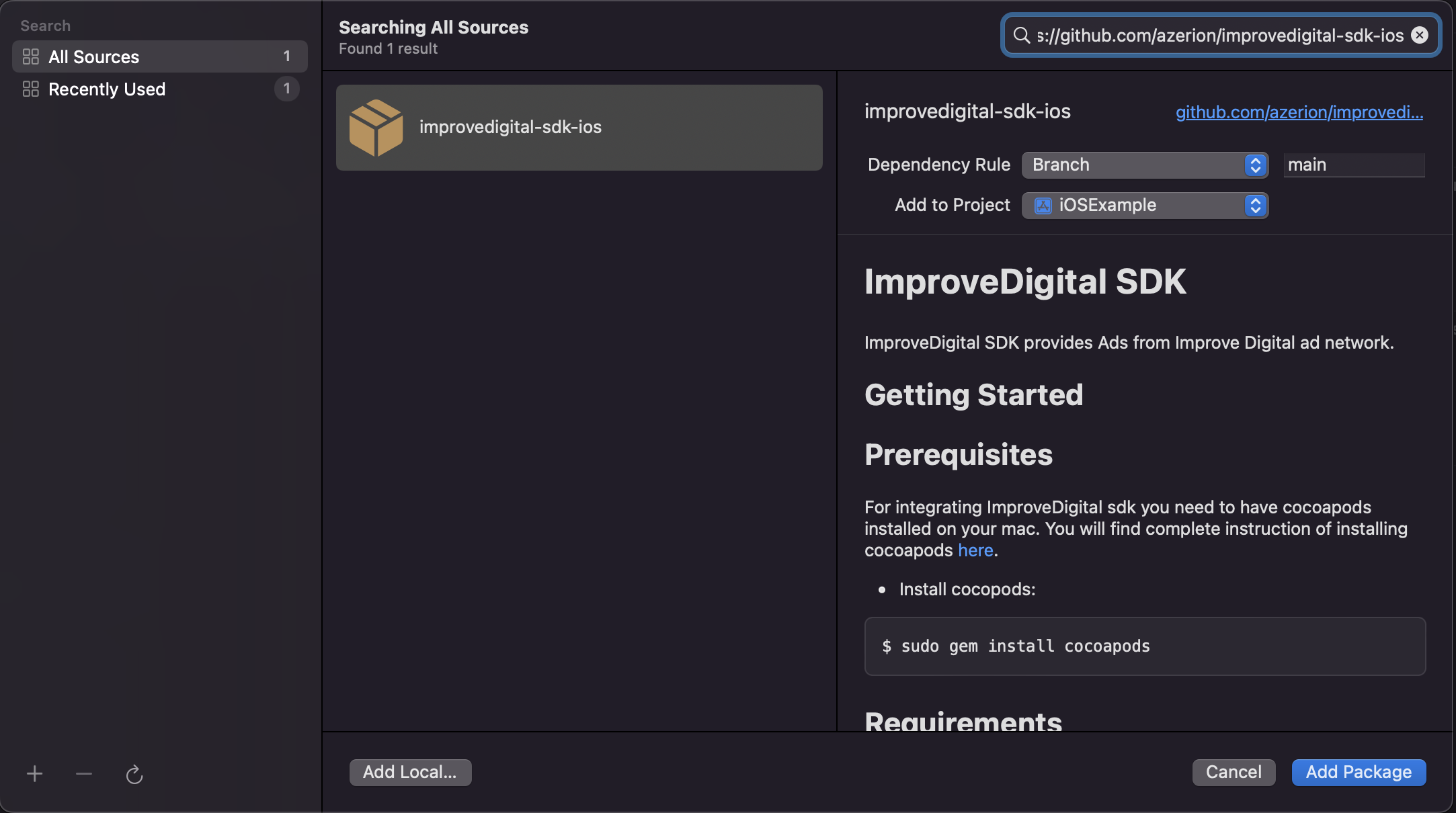Image resolution: width=1456 pixels, height=813 pixels.
Task: Click the Prerequisites heading
Action: tap(959, 455)
